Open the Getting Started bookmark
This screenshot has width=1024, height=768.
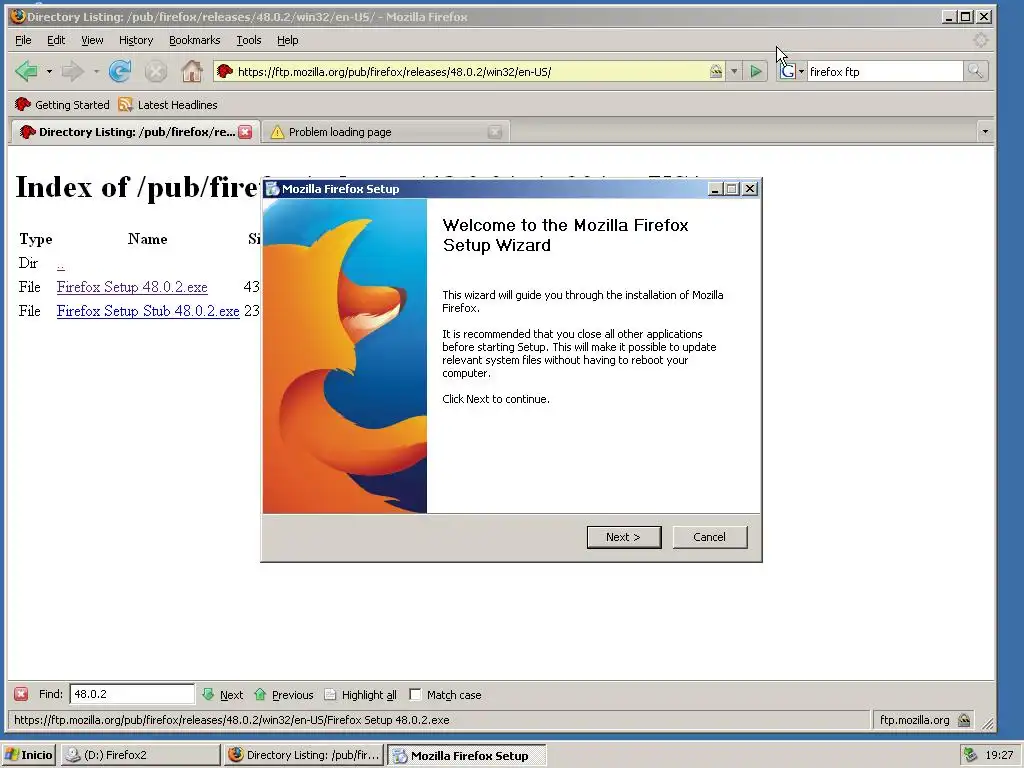point(62,104)
